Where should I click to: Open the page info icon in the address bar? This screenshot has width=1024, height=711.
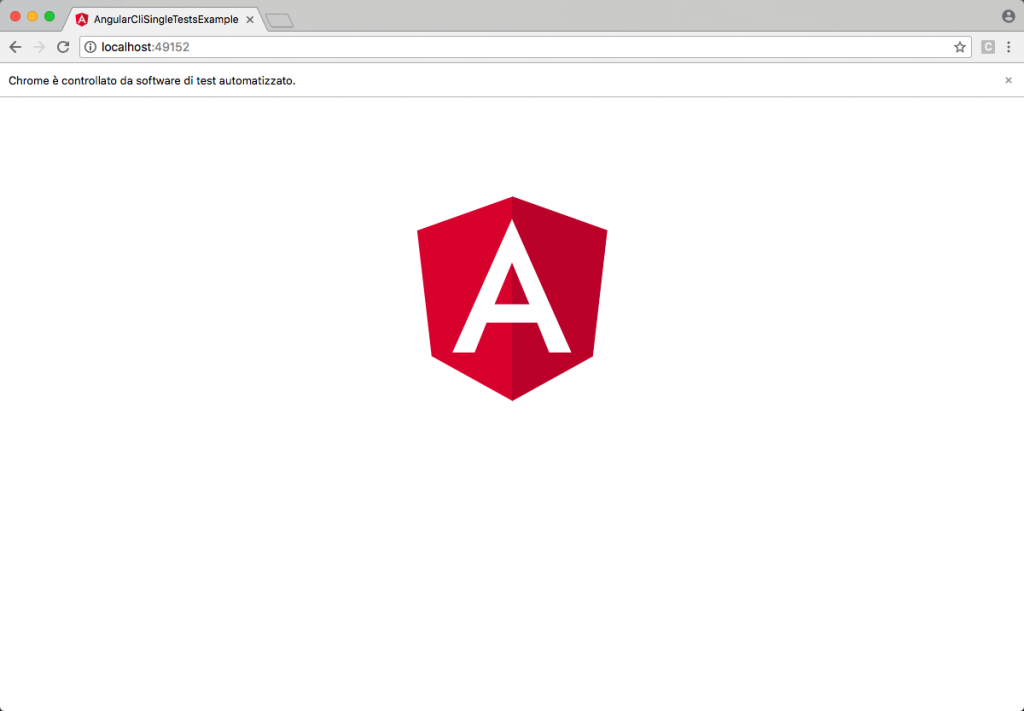pos(90,46)
